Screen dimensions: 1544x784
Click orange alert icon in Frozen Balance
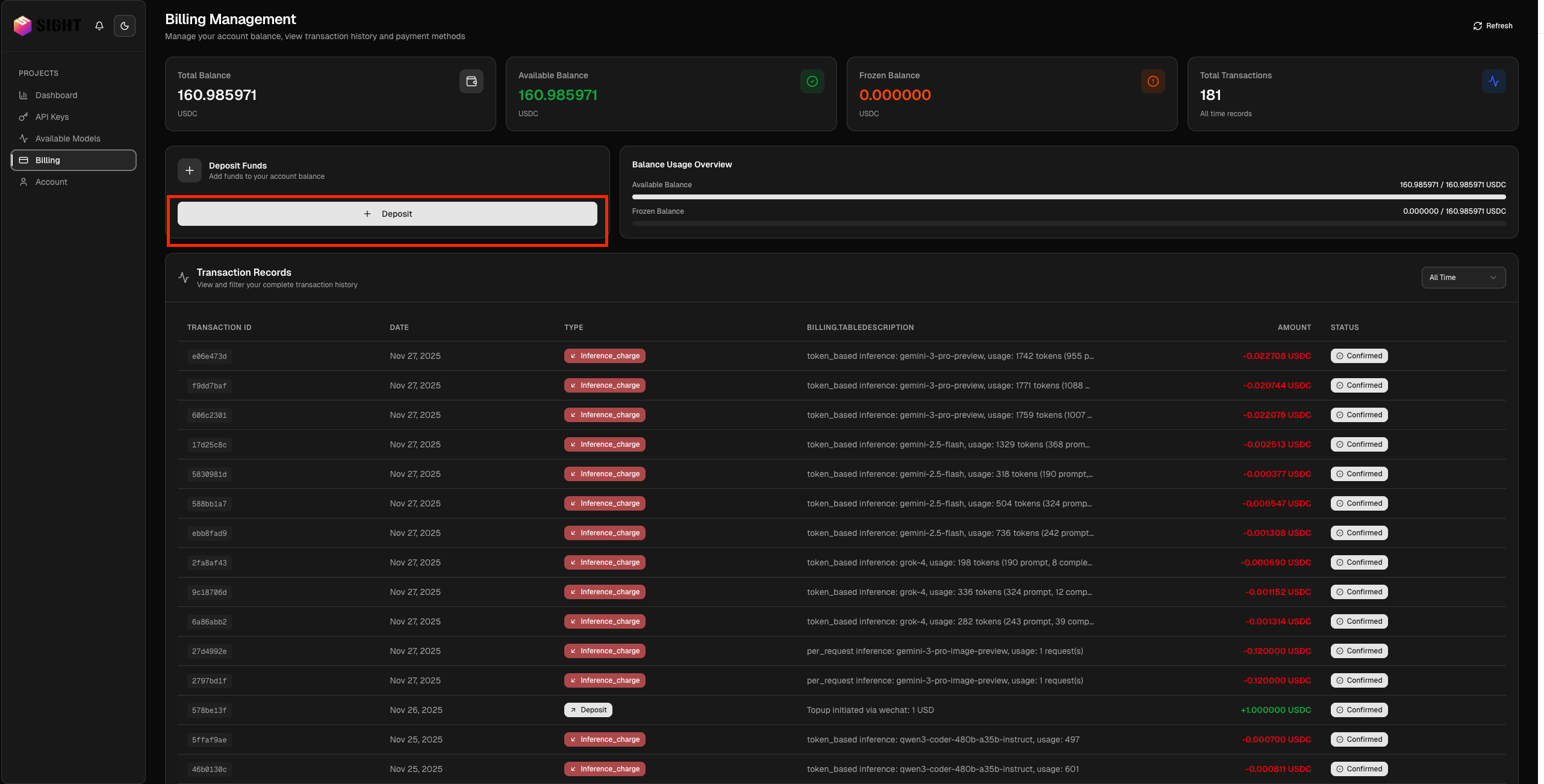click(x=1153, y=81)
